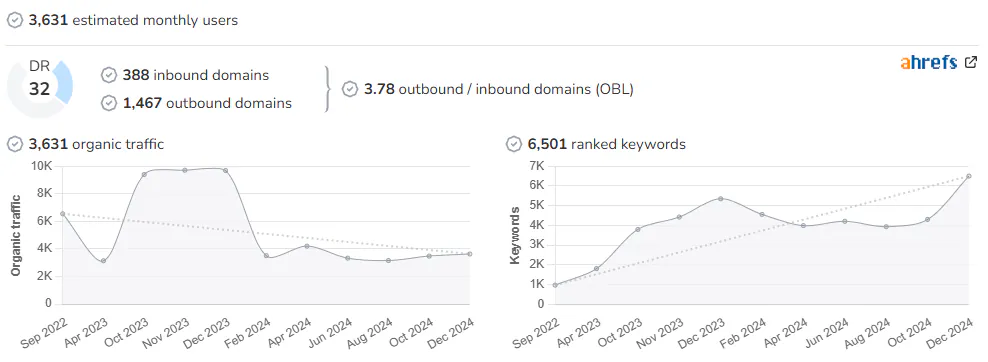Click the '6,501 ranked keywords' heading
The height and width of the screenshot is (362, 988).
coord(607,144)
